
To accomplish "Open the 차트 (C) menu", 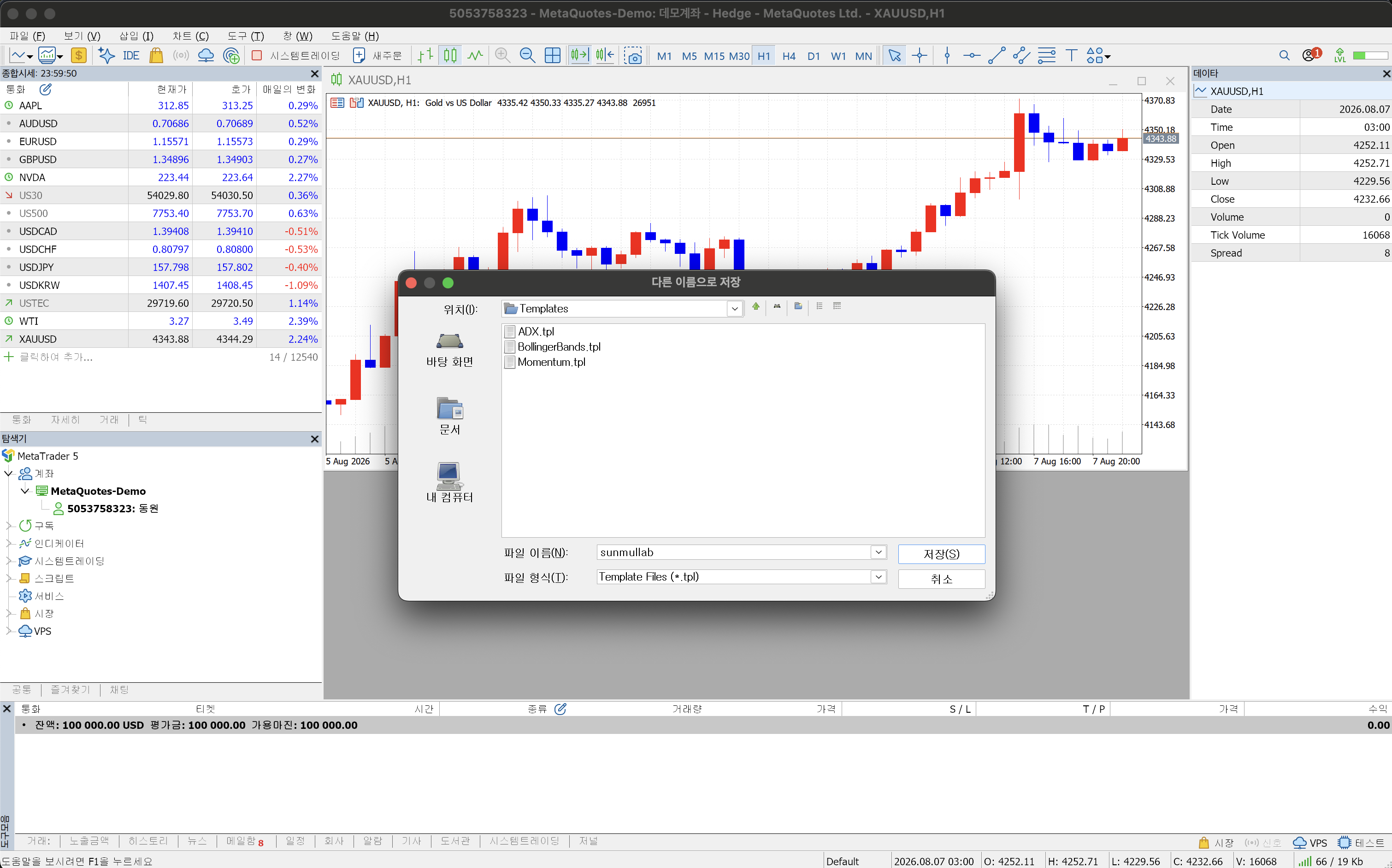I will point(191,36).
